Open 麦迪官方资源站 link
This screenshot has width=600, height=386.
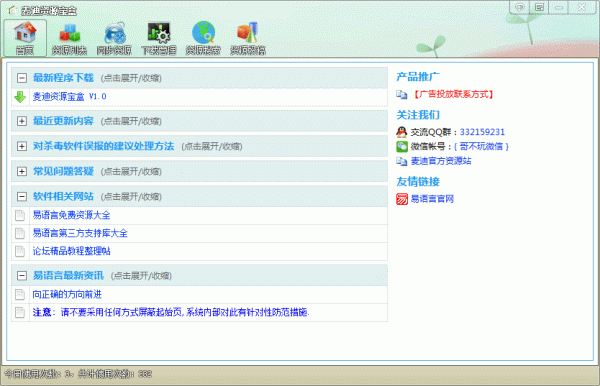(441, 161)
